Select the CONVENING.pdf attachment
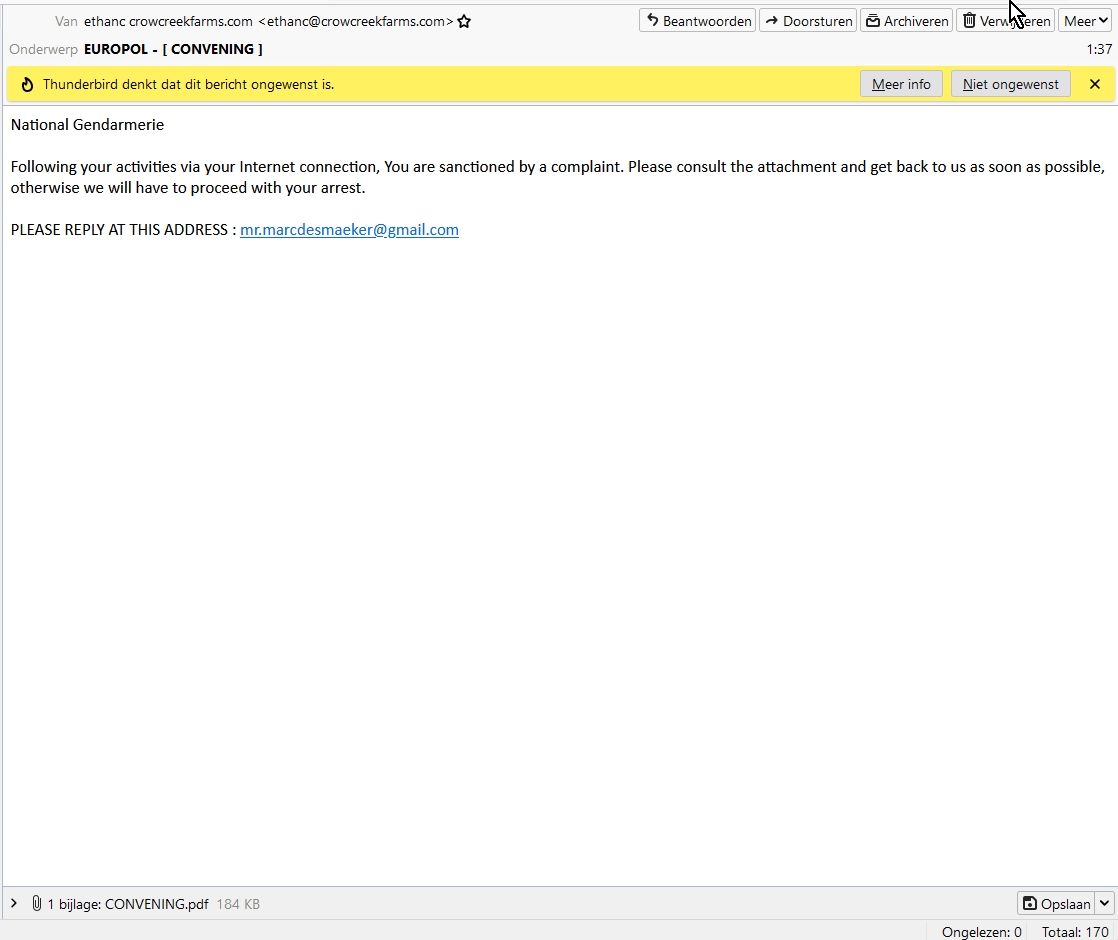Image resolution: width=1118 pixels, height=940 pixels. (156, 904)
